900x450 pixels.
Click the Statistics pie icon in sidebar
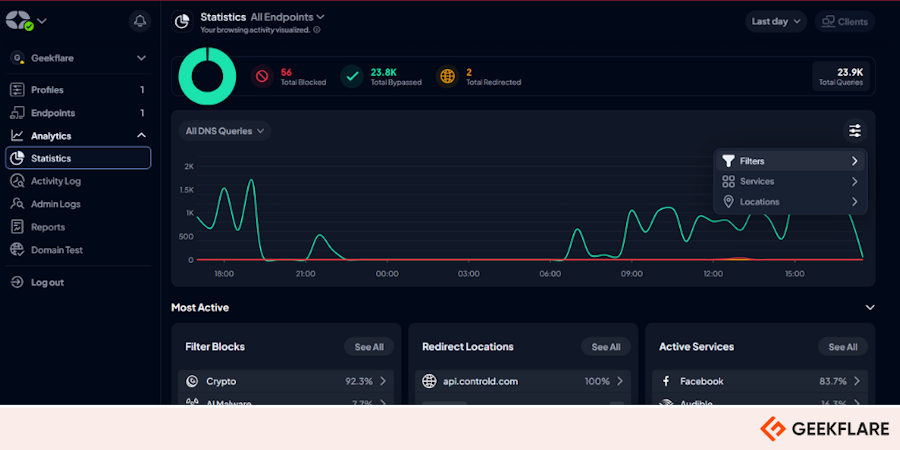click(x=17, y=158)
